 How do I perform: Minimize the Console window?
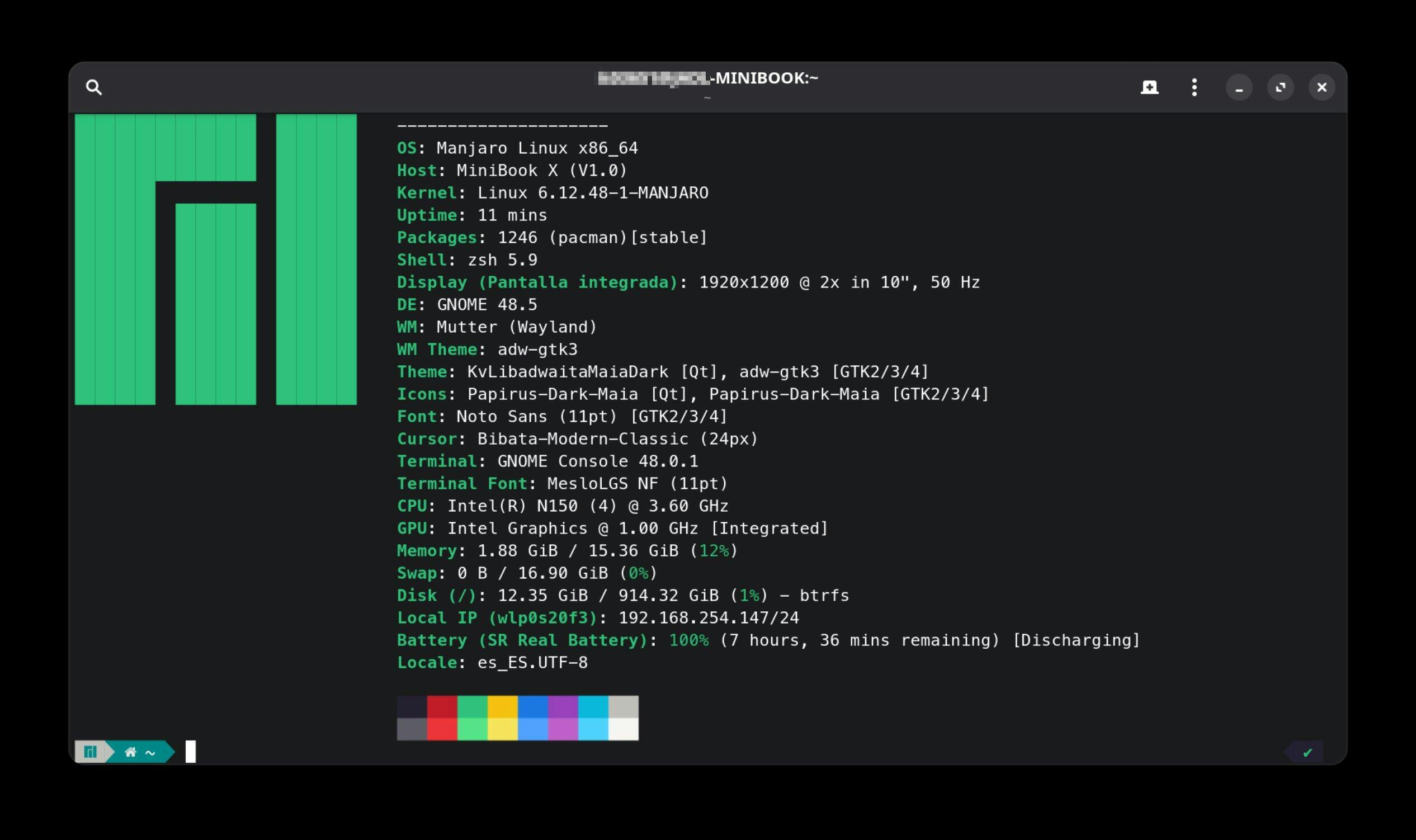tap(1239, 88)
